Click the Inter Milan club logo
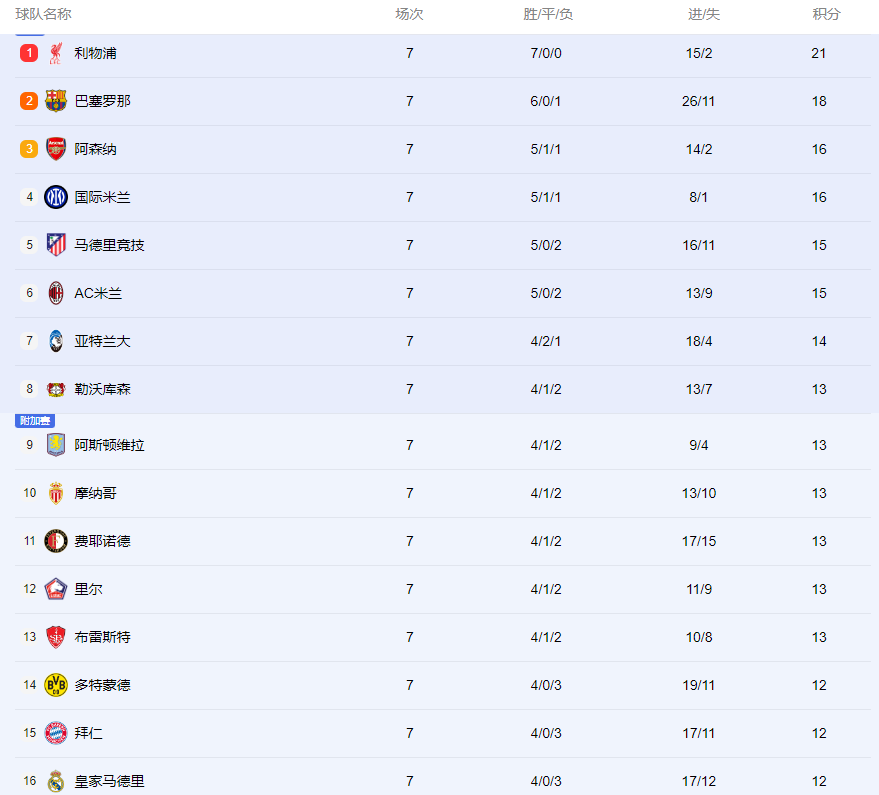This screenshot has width=879, height=795. [55, 197]
